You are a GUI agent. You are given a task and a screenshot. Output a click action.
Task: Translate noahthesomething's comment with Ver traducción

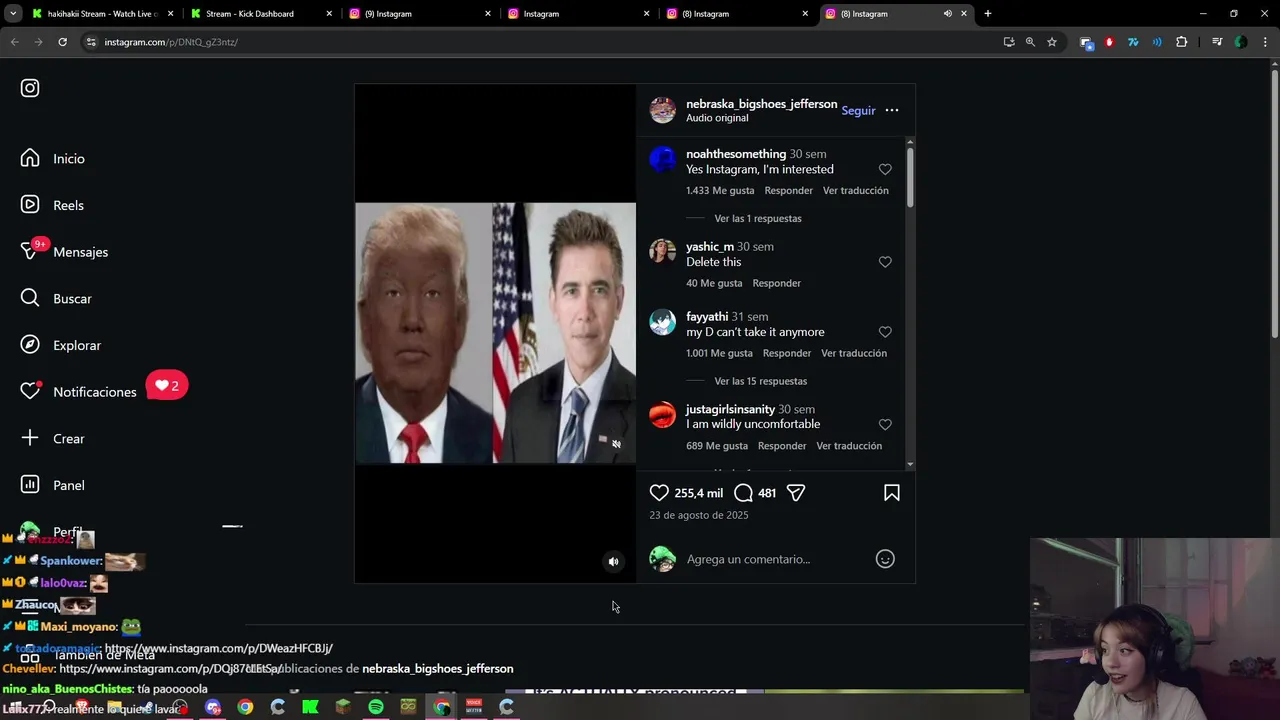tap(855, 191)
